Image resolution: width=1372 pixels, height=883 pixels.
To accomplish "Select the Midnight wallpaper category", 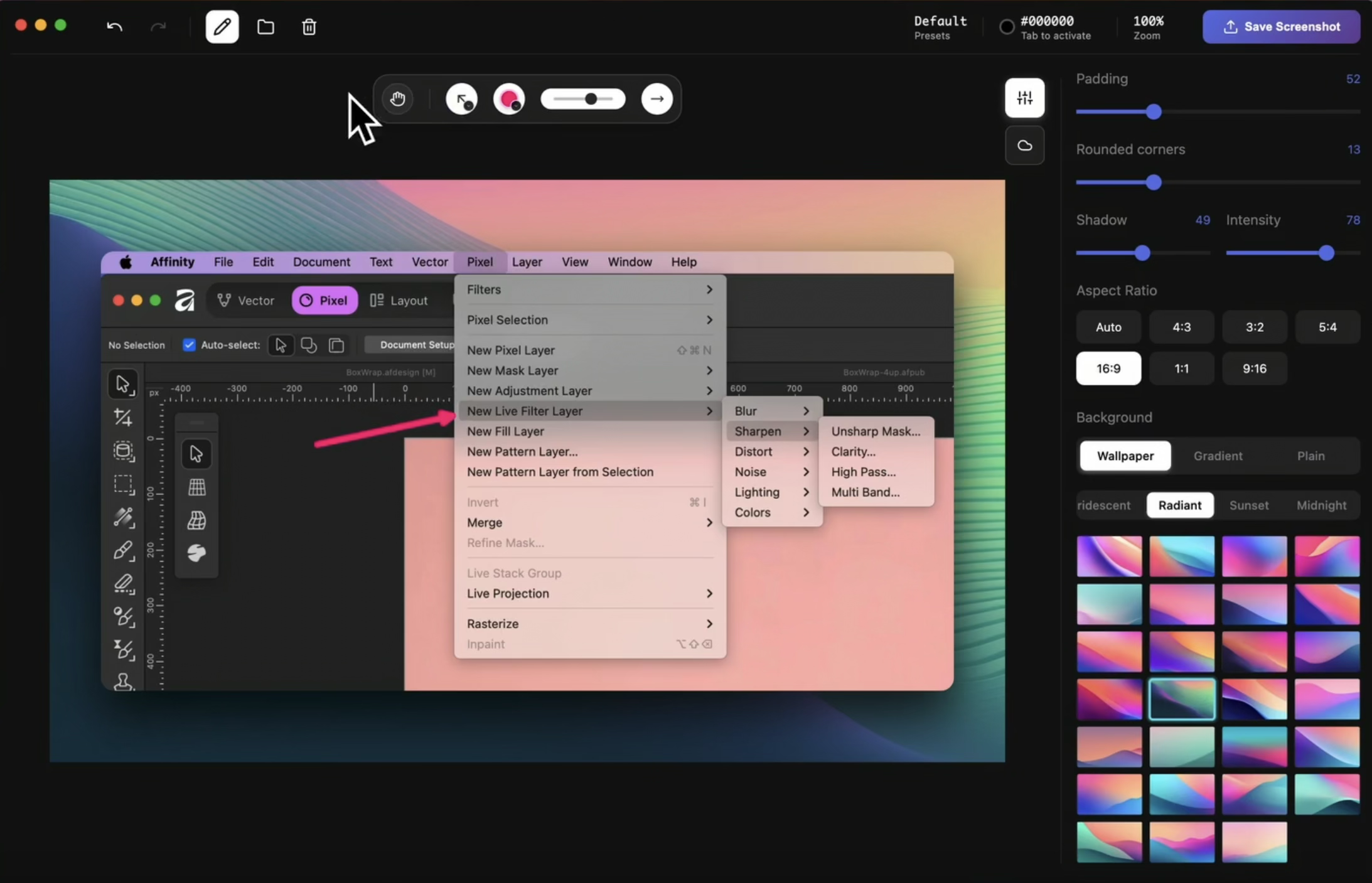I will pos(1321,505).
